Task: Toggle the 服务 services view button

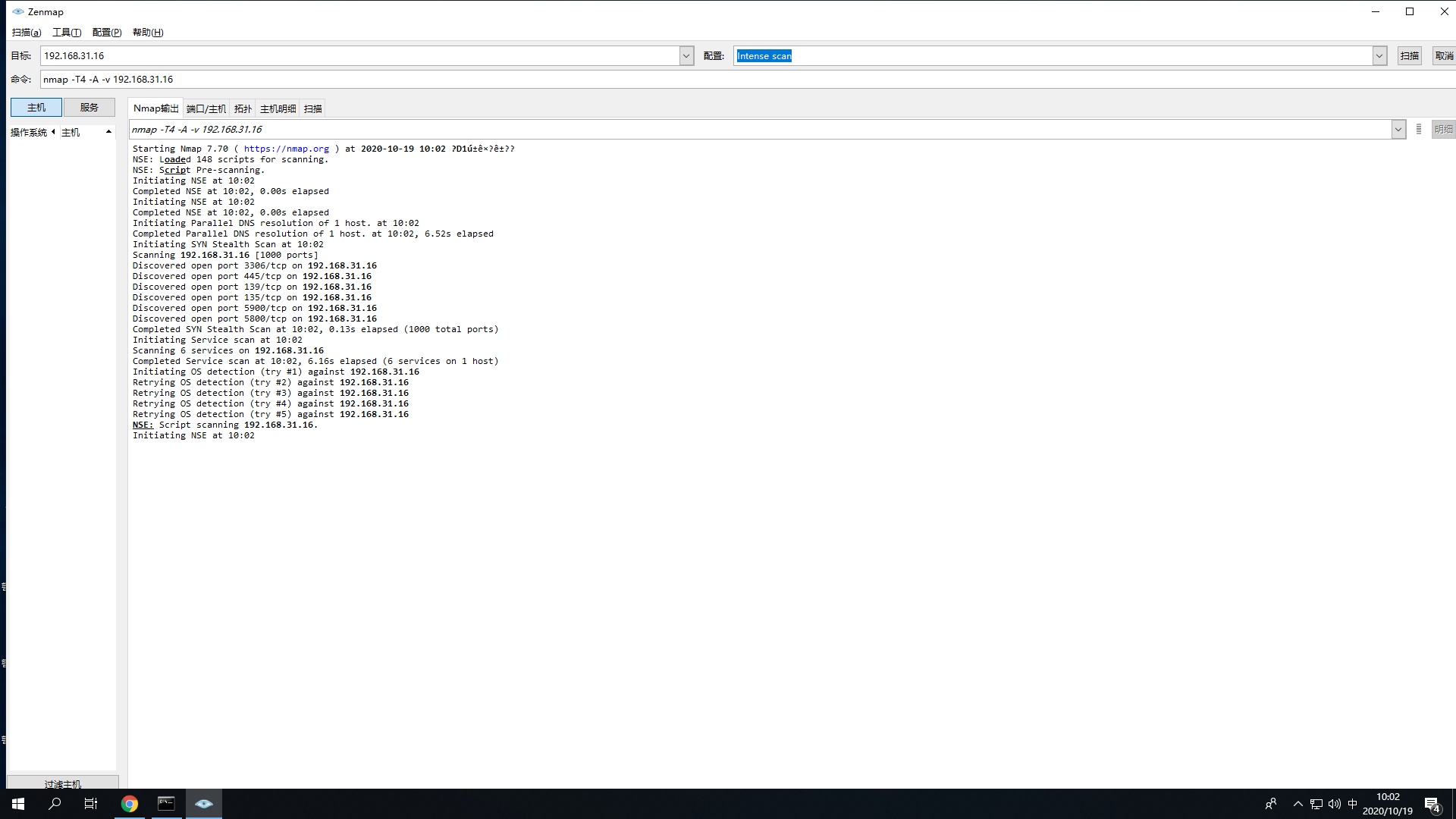Action: tap(89, 108)
